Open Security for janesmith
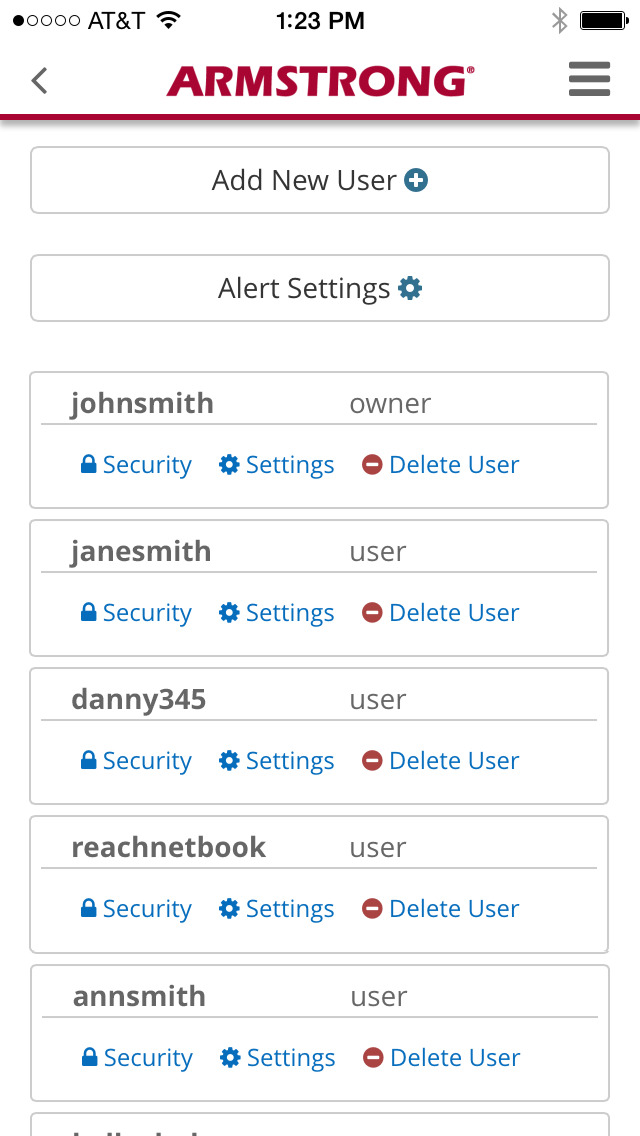The height and width of the screenshot is (1136, 640). click(146, 613)
